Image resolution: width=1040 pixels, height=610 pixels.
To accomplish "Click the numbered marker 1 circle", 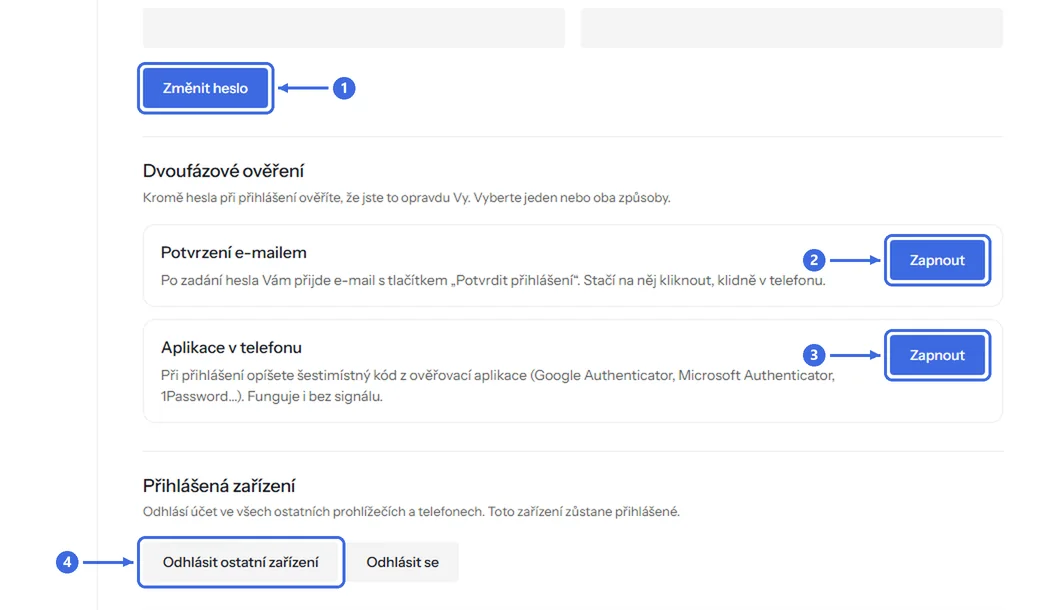I will point(344,88).
